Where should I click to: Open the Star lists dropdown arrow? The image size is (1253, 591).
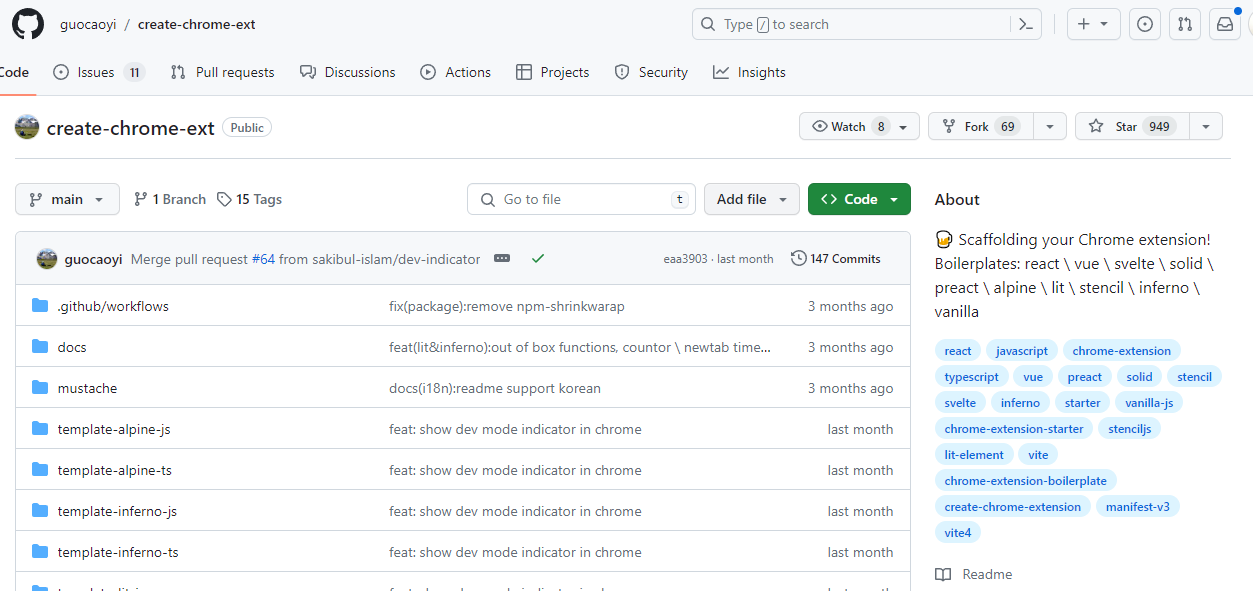tap(1206, 127)
